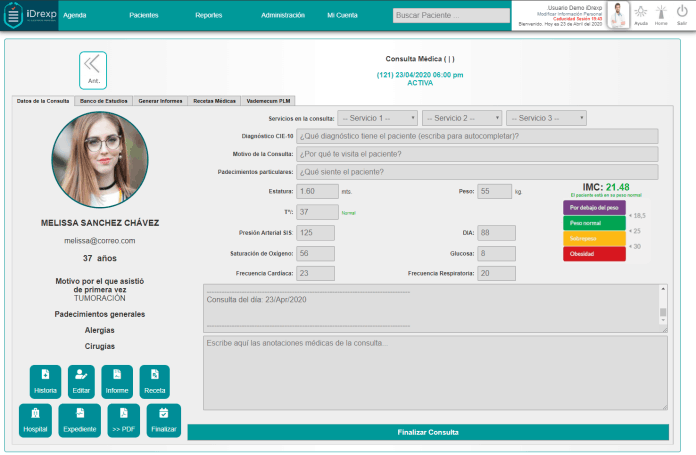Open the Hospital icon button
The height and width of the screenshot is (455, 696).
coord(35,420)
